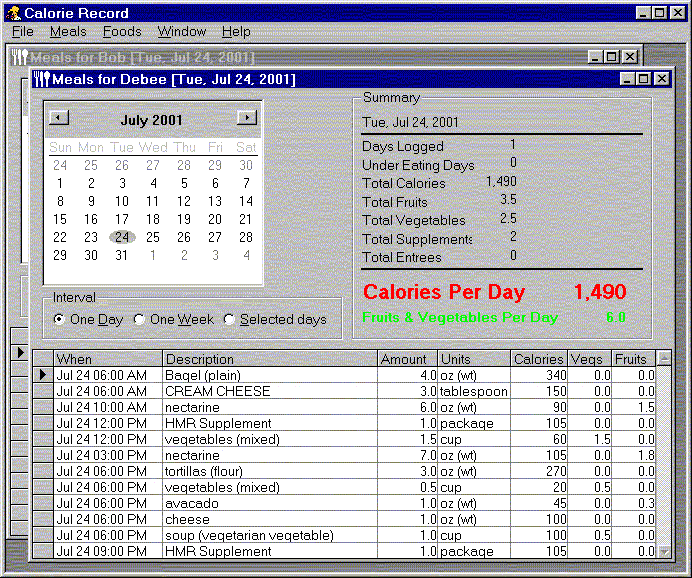Screen dimensions: 692x578
Task: Maximize the Meals for Debee window
Action: tap(643, 79)
